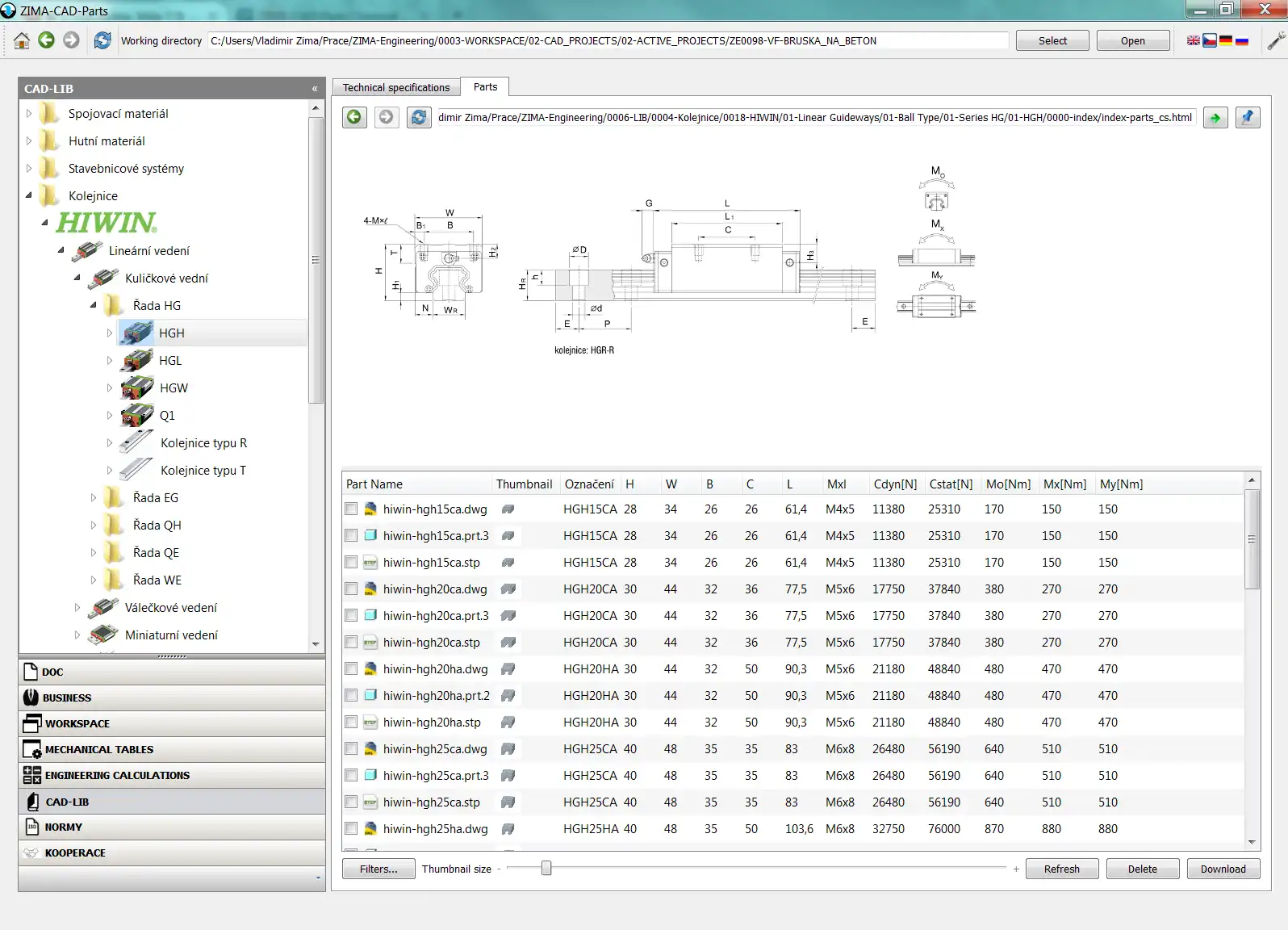
Task: Collapse the CAD-LIB panel with double chevron
Action: pos(315,89)
